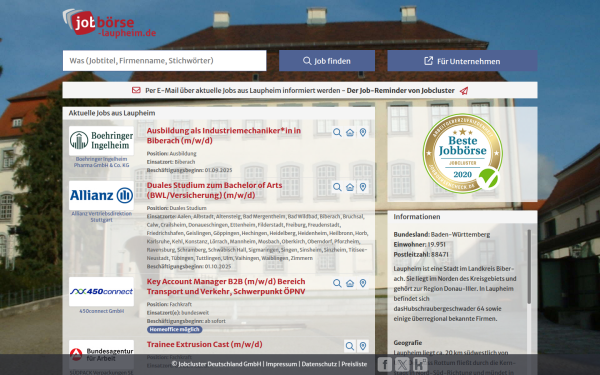
Task: Click Beschäftigungsbeginn: ab sofort text
Action: (186, 321)
